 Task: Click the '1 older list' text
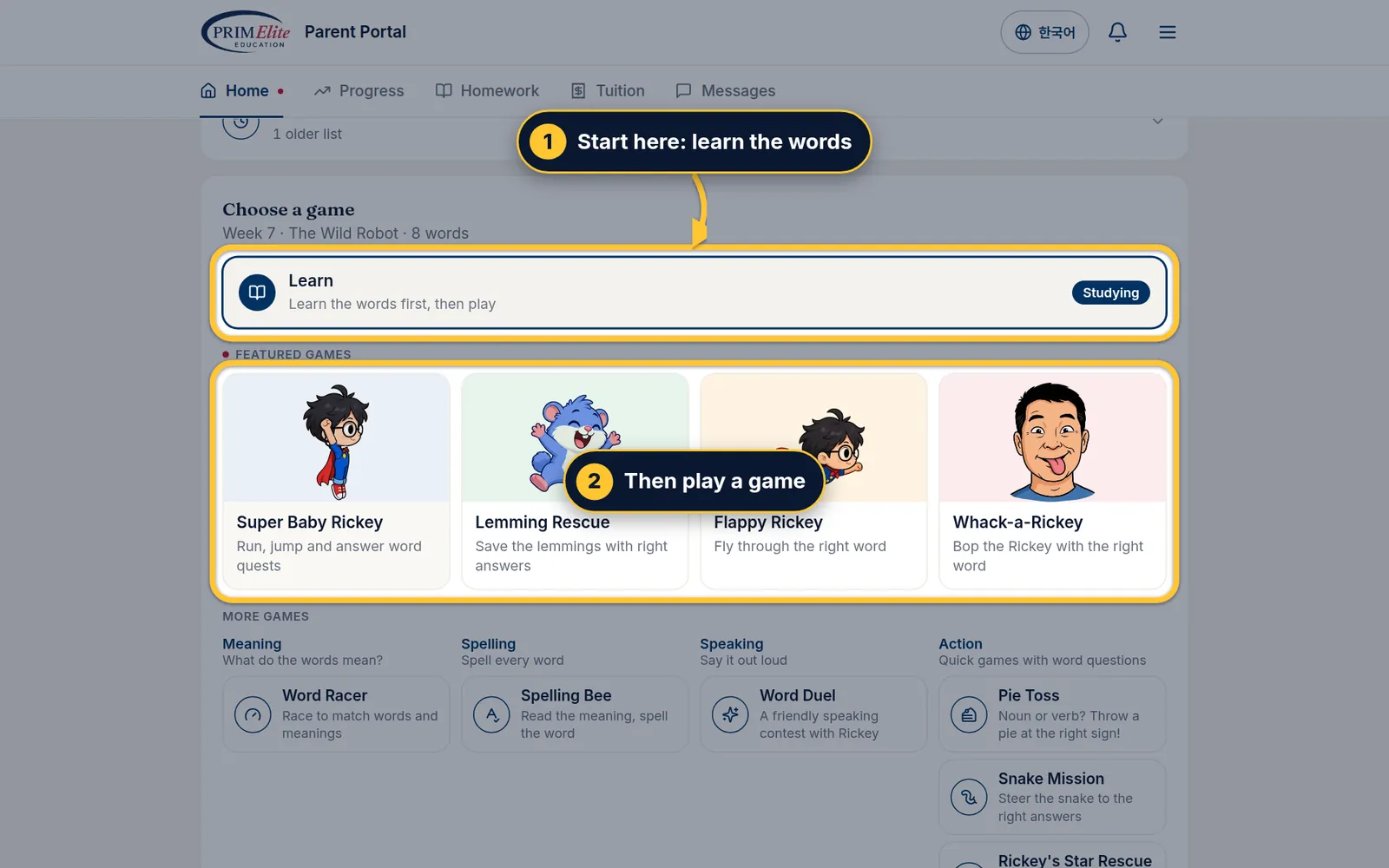(x=307, y=134)
